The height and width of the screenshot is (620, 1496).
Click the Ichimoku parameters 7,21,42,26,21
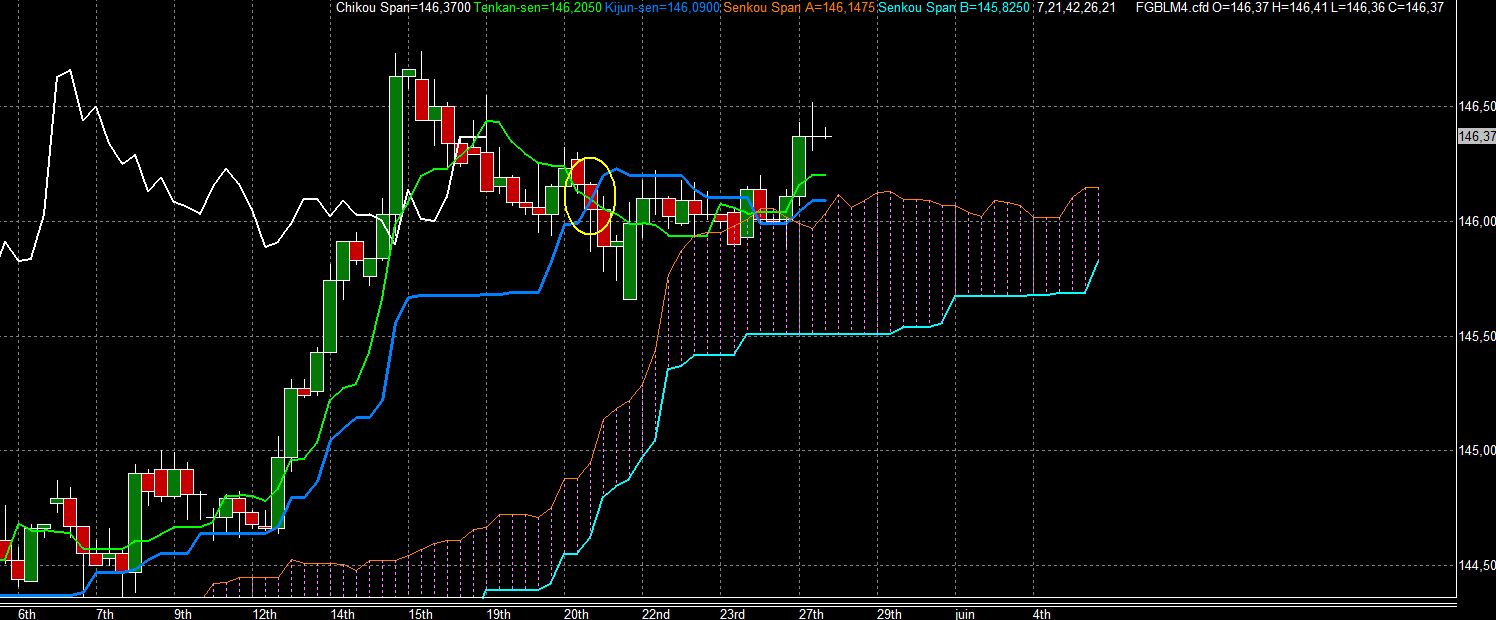[1076, 8]
